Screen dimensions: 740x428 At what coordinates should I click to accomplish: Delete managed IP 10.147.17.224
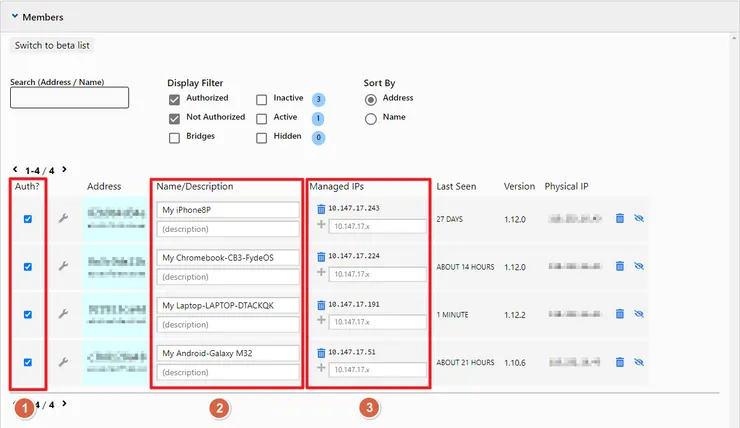pyautogui.click(x=321, y=256)
